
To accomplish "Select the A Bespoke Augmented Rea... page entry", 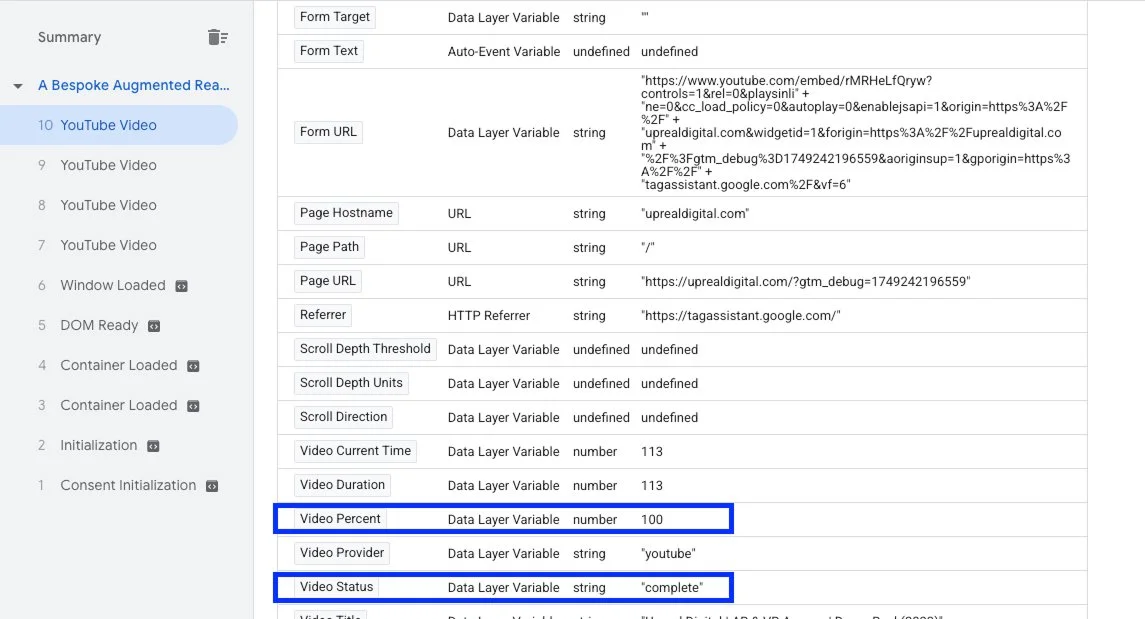I will pyautogui.click(x=134, y=85).
